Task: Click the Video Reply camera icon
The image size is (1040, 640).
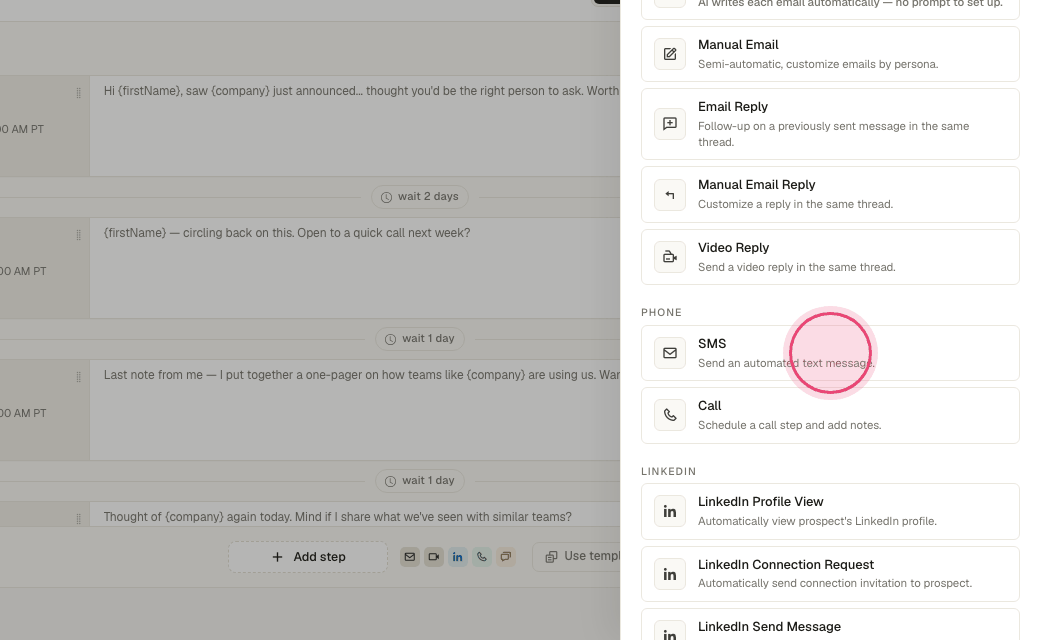Action: click(x=670, y=257)
